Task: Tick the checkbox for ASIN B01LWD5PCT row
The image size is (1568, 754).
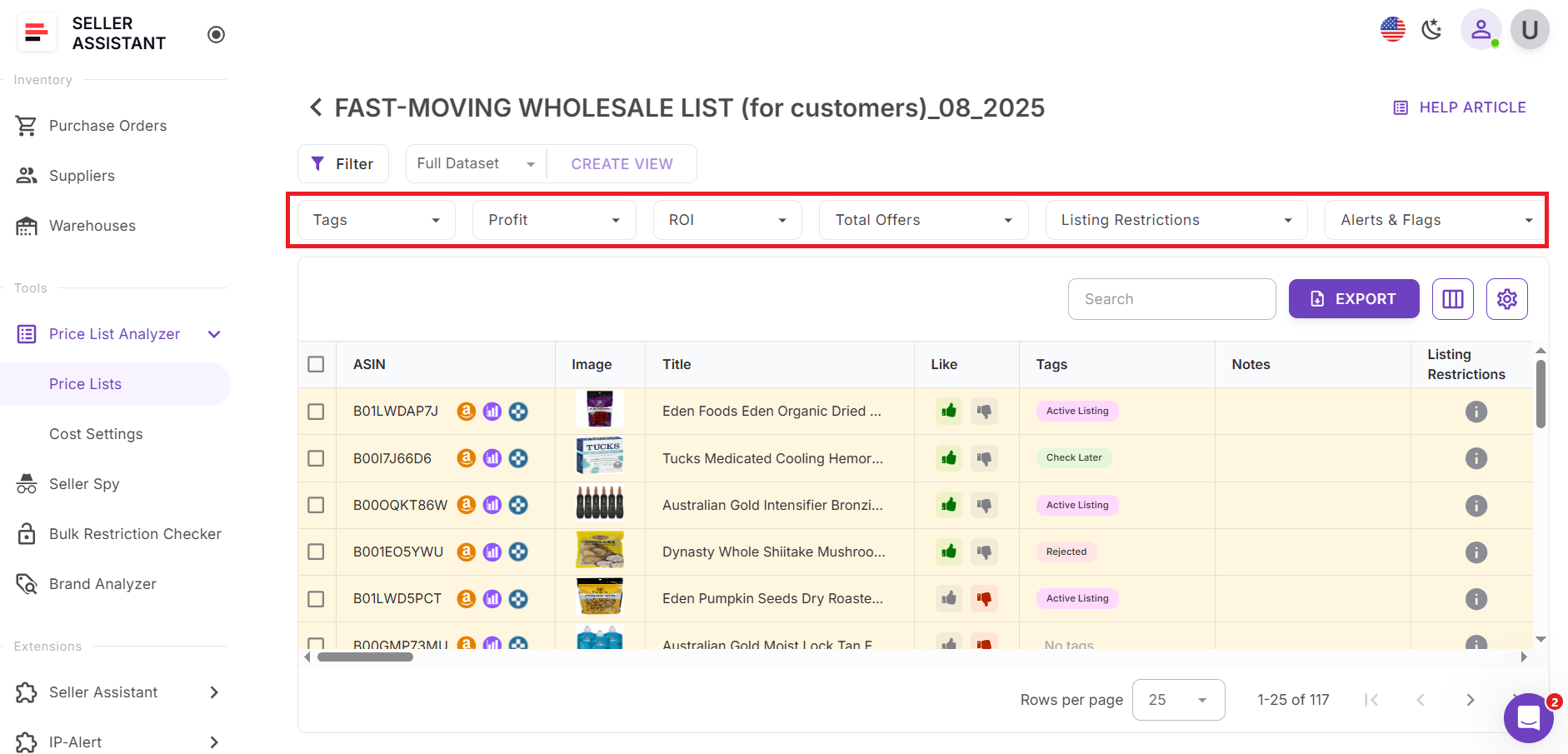Action: [x=316, y=599]
